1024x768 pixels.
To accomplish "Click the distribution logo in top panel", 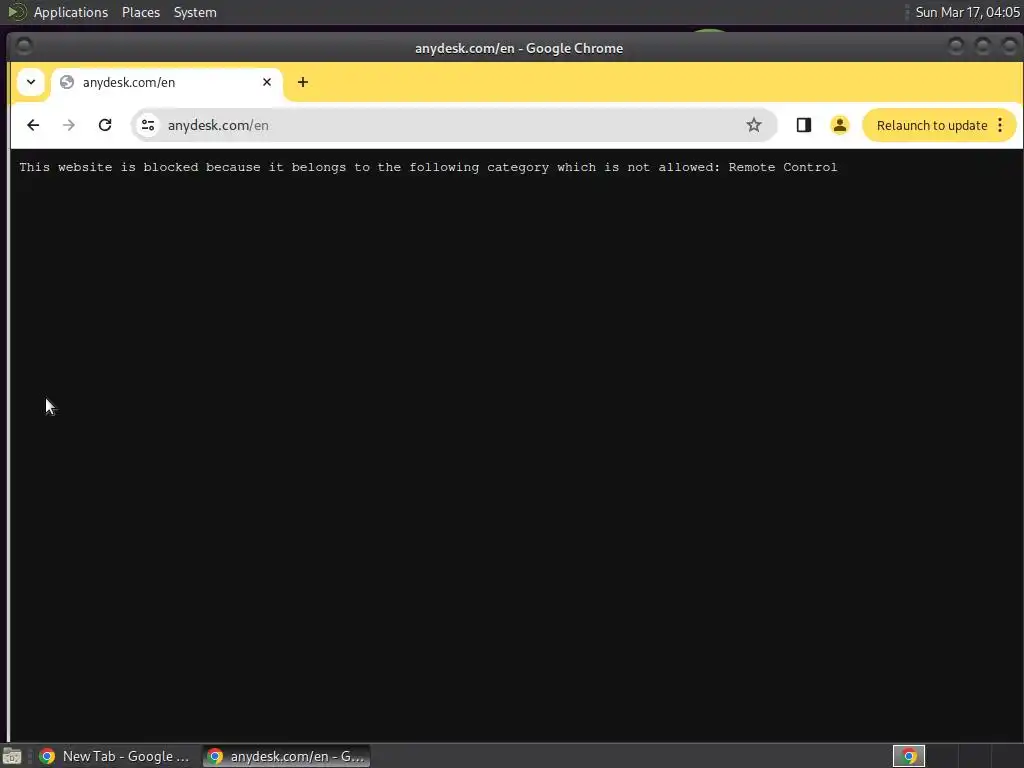I will pos(16,12).
